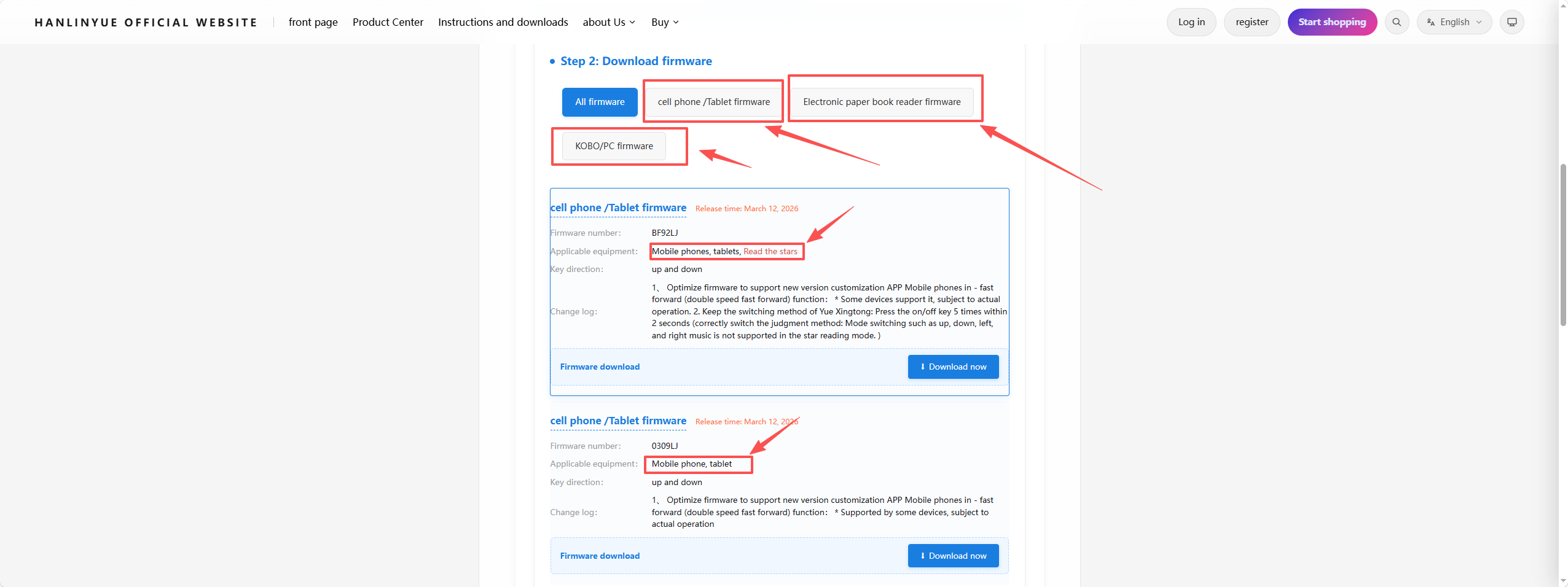Select the KOBO/PC firmware filter
The height and width of the screenshot is (587, 1568).
614,146
